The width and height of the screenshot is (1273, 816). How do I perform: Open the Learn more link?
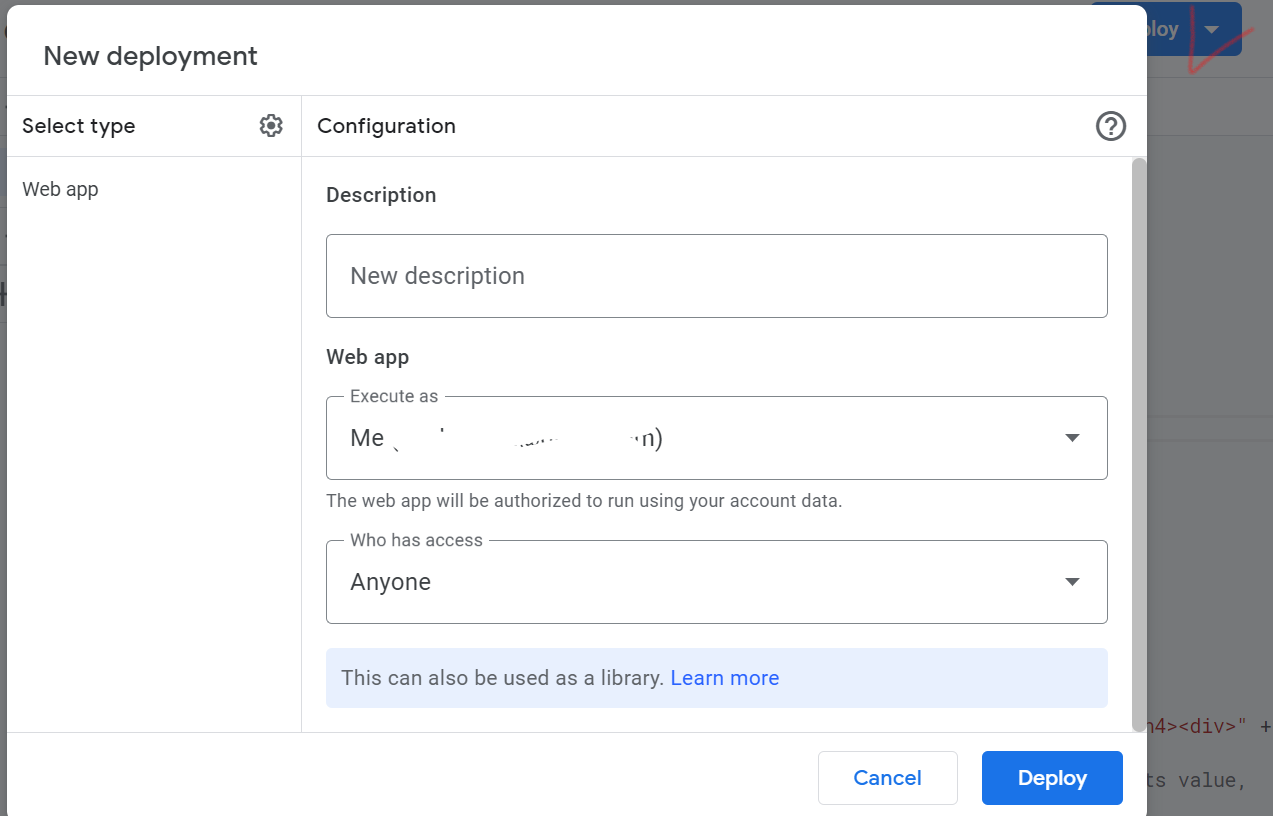tap(724, 678)
